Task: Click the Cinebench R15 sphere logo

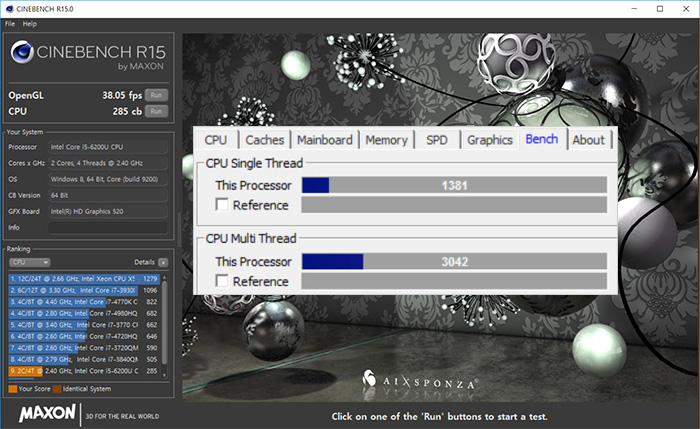Action: coord(22,52)
